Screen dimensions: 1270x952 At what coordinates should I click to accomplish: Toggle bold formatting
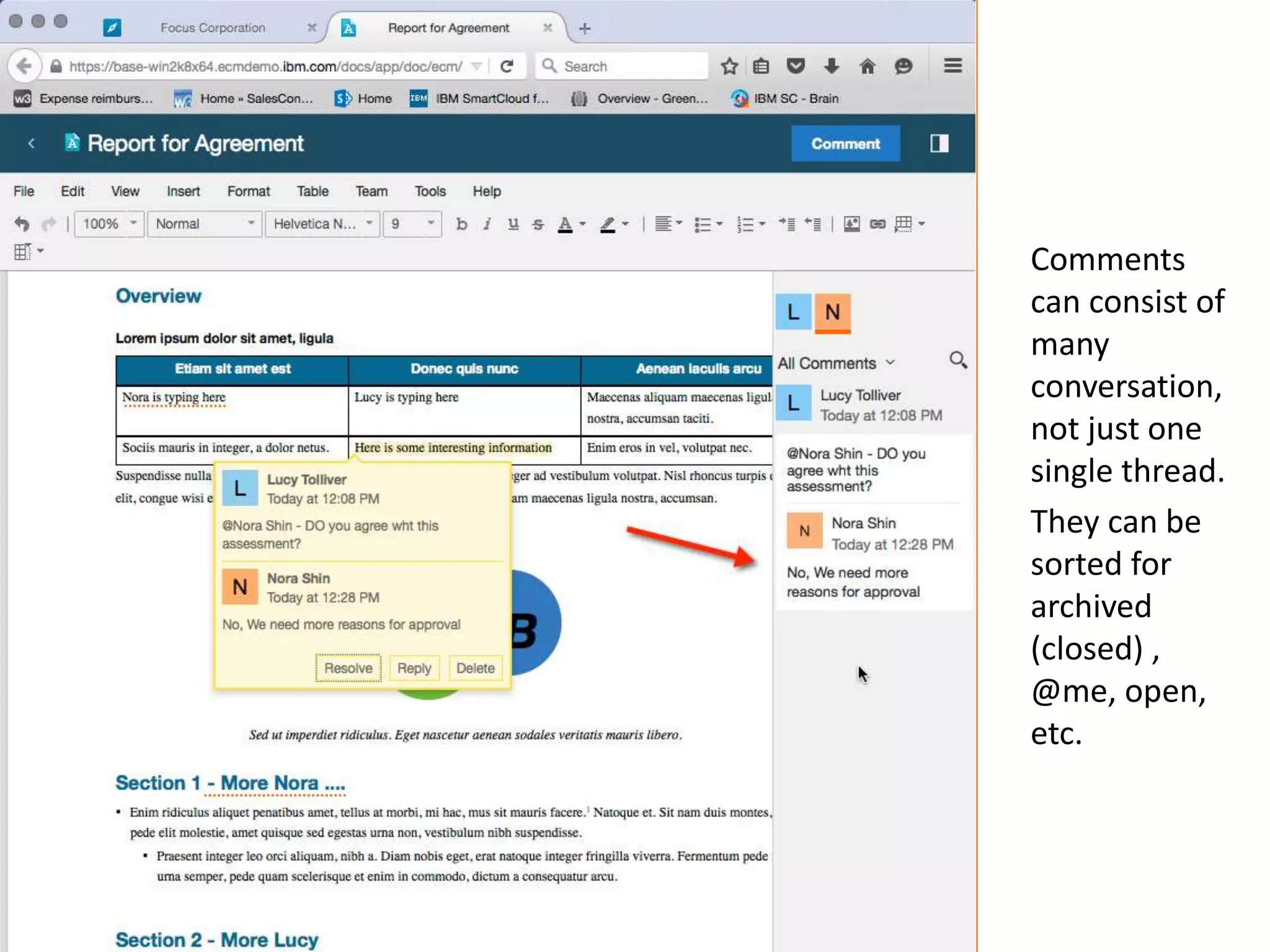click(x=461, y=224)
